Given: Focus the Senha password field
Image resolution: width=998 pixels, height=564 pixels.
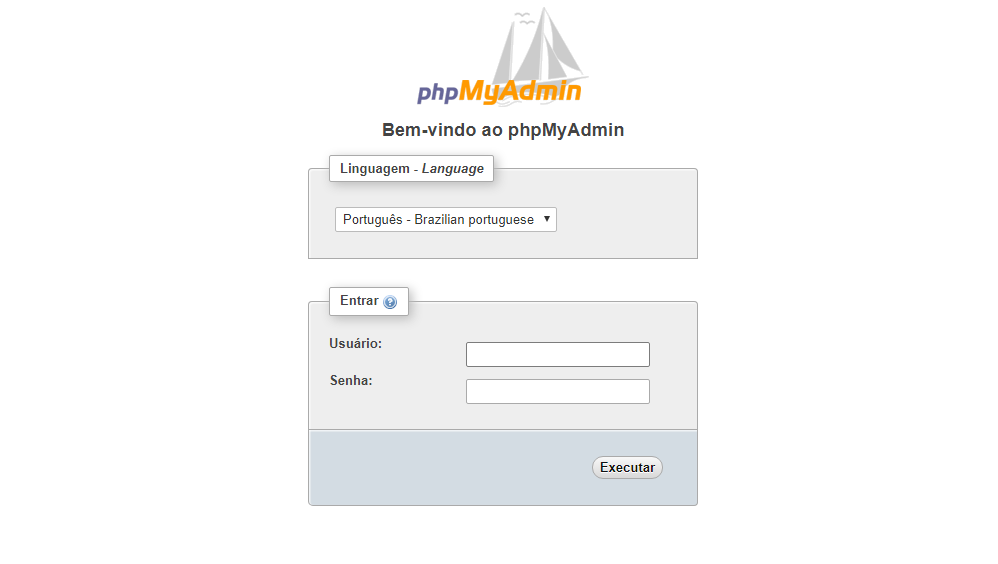Looking at the screenshot, I should 558,391.
